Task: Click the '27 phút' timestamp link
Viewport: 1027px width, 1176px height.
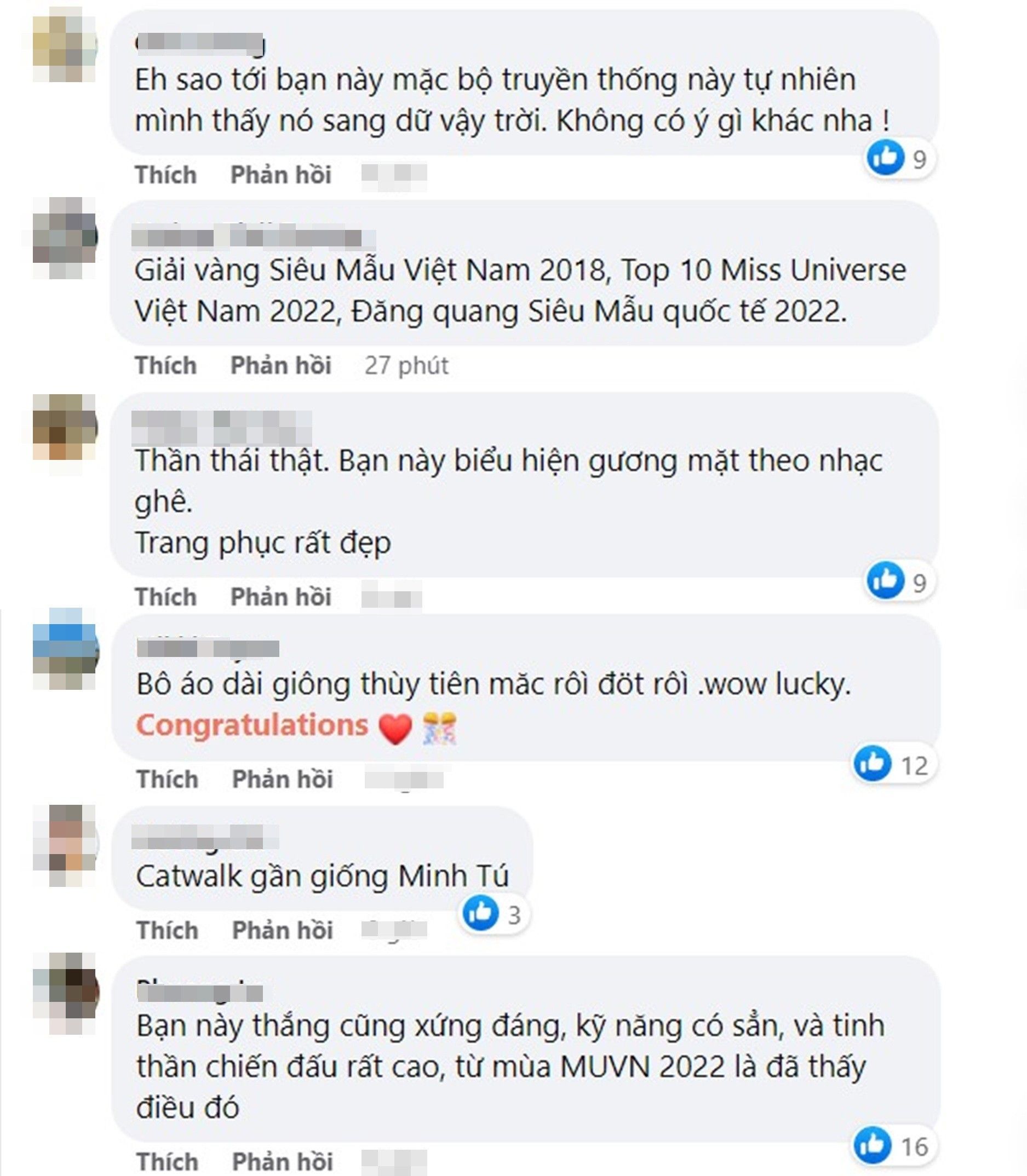Action: click(x=406, y=366)
